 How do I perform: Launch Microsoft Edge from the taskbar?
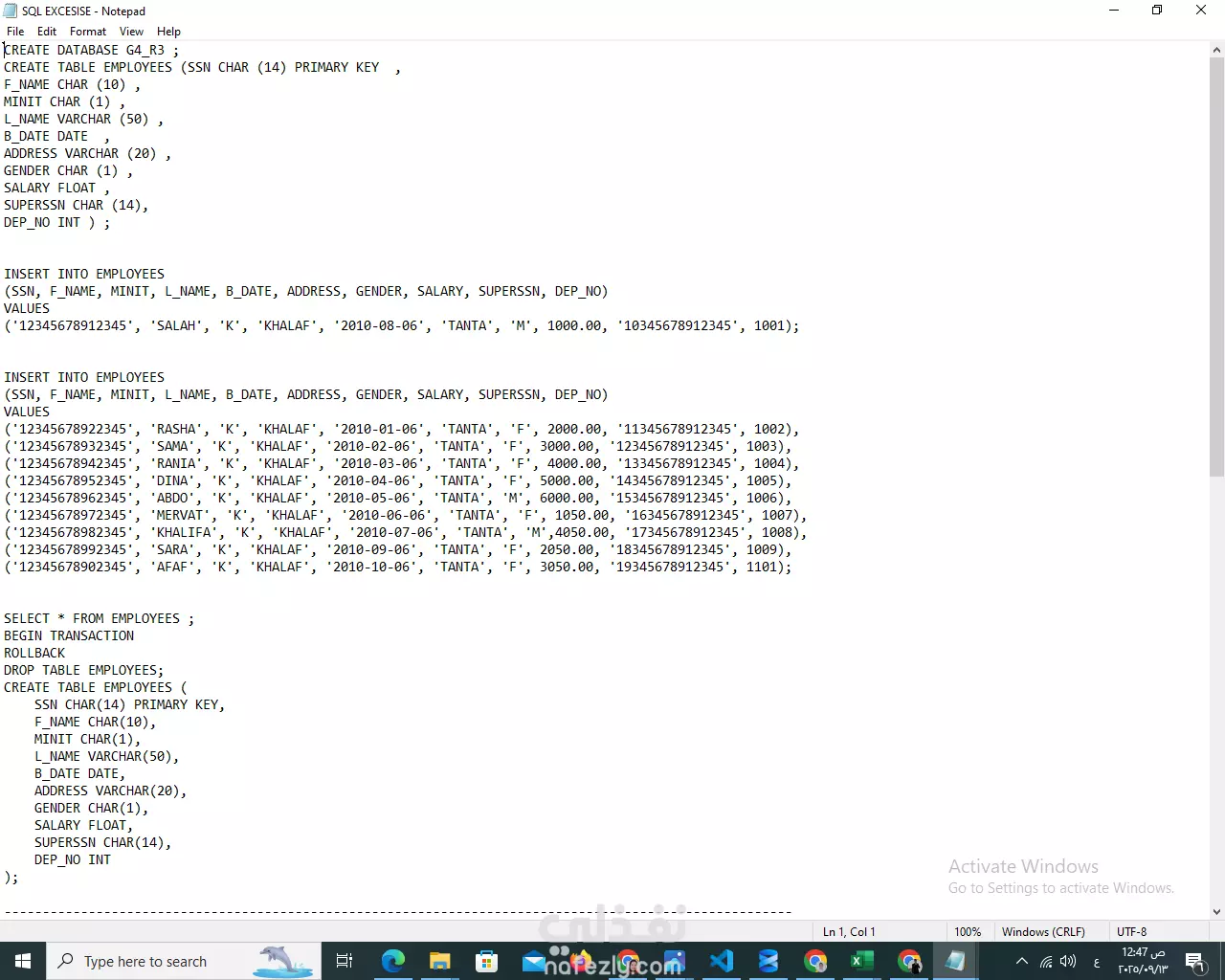click(x=392, y=961)
